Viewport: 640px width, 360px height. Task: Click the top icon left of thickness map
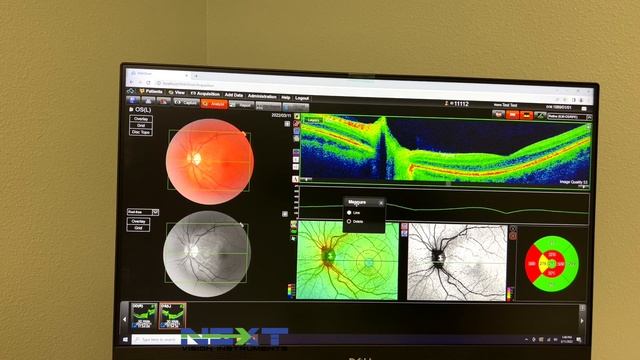click(293, 224)
